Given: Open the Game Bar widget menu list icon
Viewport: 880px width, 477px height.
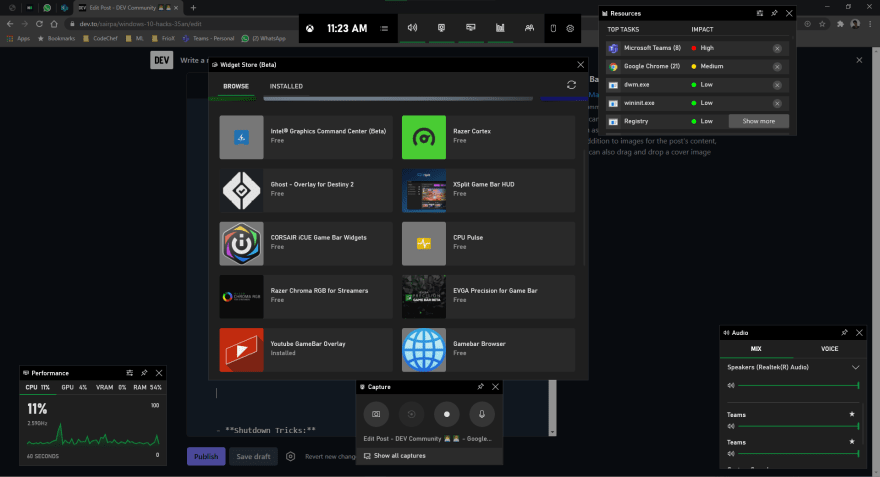Looking at the screenshot, I should click(384, 29).
